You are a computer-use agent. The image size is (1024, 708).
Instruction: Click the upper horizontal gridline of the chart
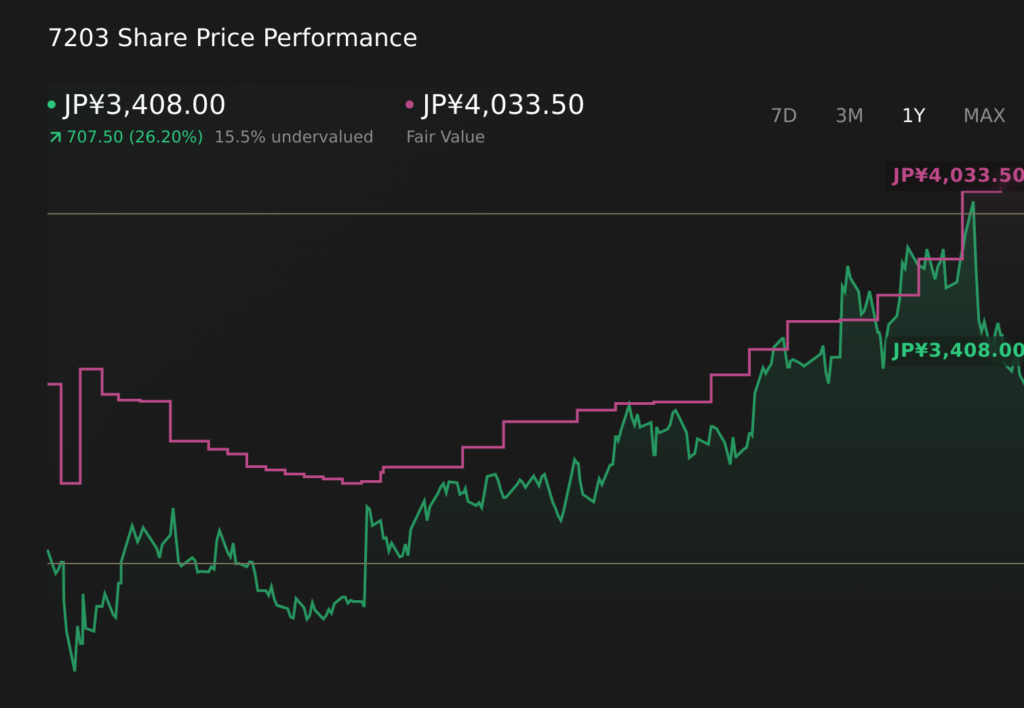tap(500, 213)
